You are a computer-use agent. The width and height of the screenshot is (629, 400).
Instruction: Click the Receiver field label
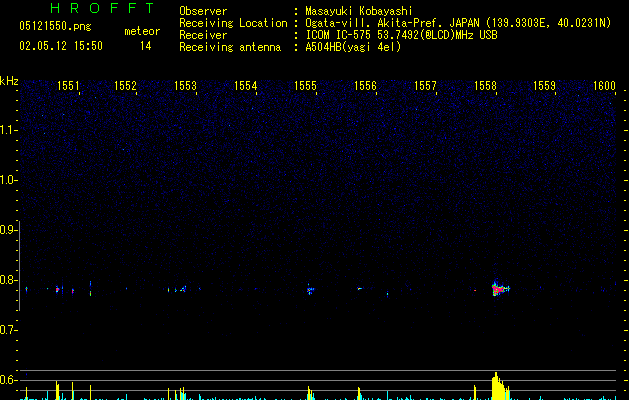pos(203,35)
